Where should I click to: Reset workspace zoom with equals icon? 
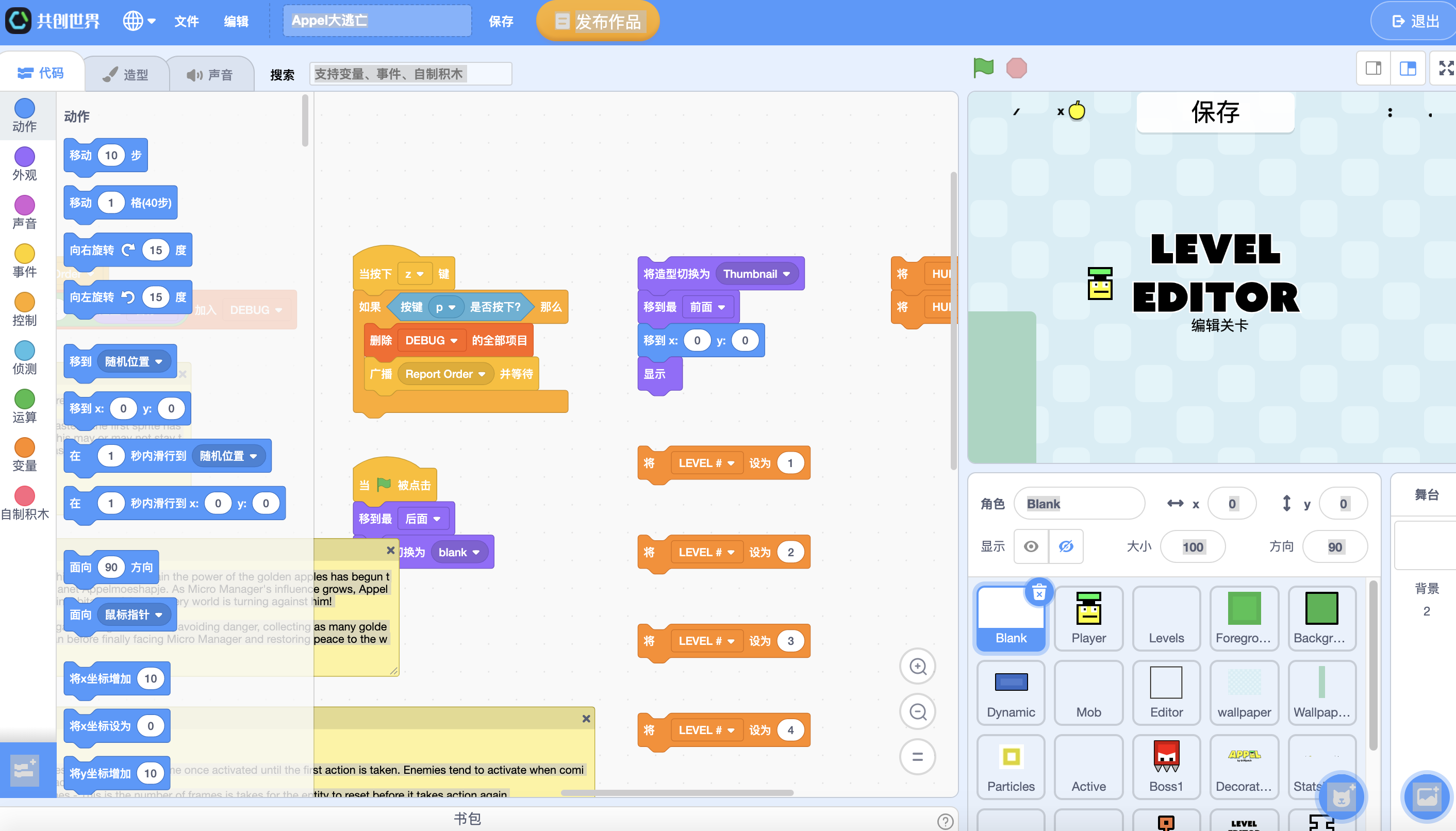click(917, 757)
